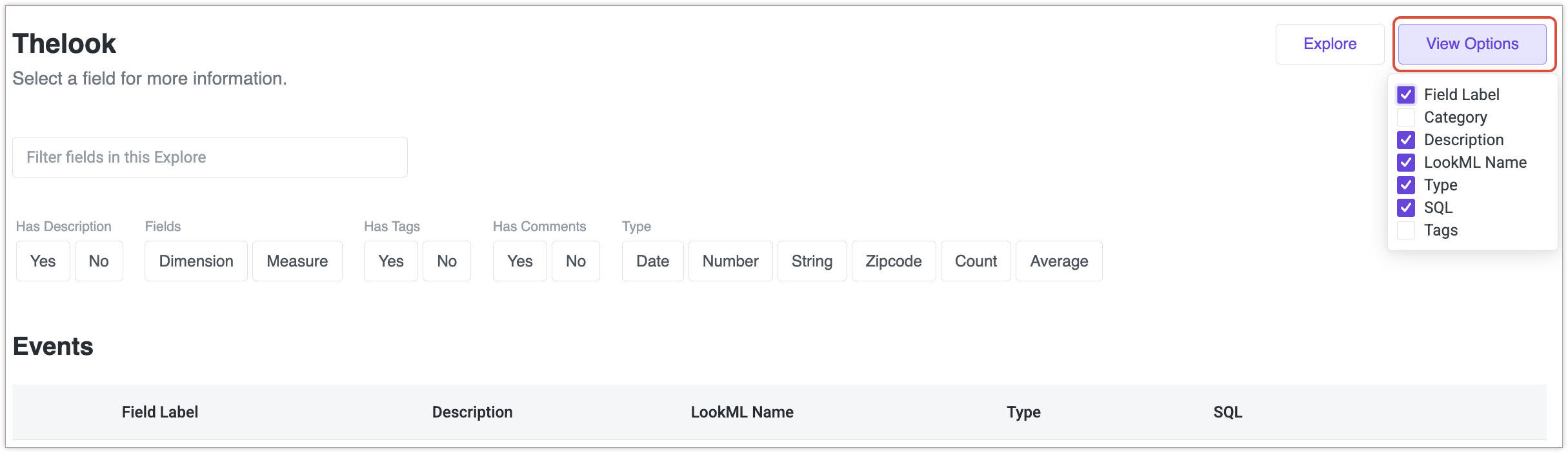Filter by Date type
The height and width of the screenshot is (453, 1568).
[652, 261]
